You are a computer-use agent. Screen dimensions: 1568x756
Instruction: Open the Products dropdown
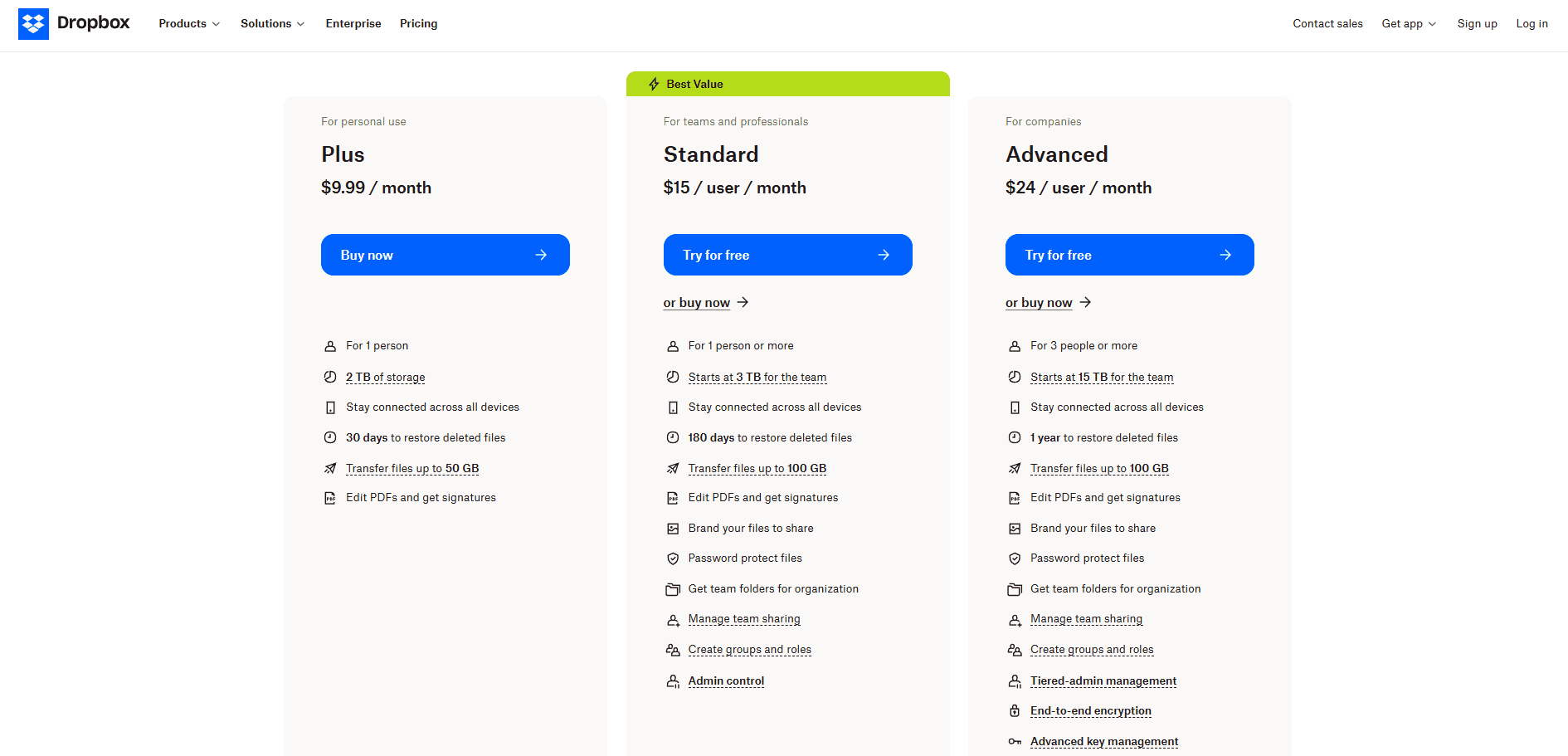tap(188, 23)
